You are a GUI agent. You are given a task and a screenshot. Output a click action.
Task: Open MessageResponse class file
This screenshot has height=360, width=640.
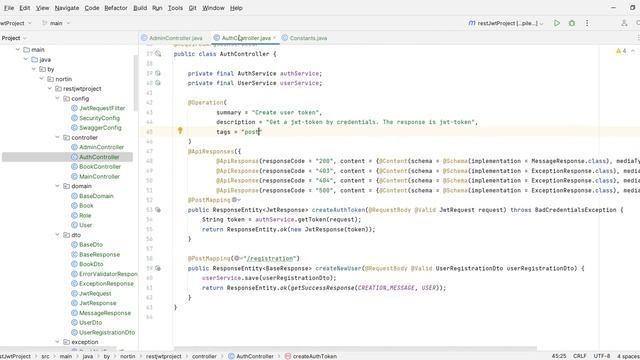(105, 313)
